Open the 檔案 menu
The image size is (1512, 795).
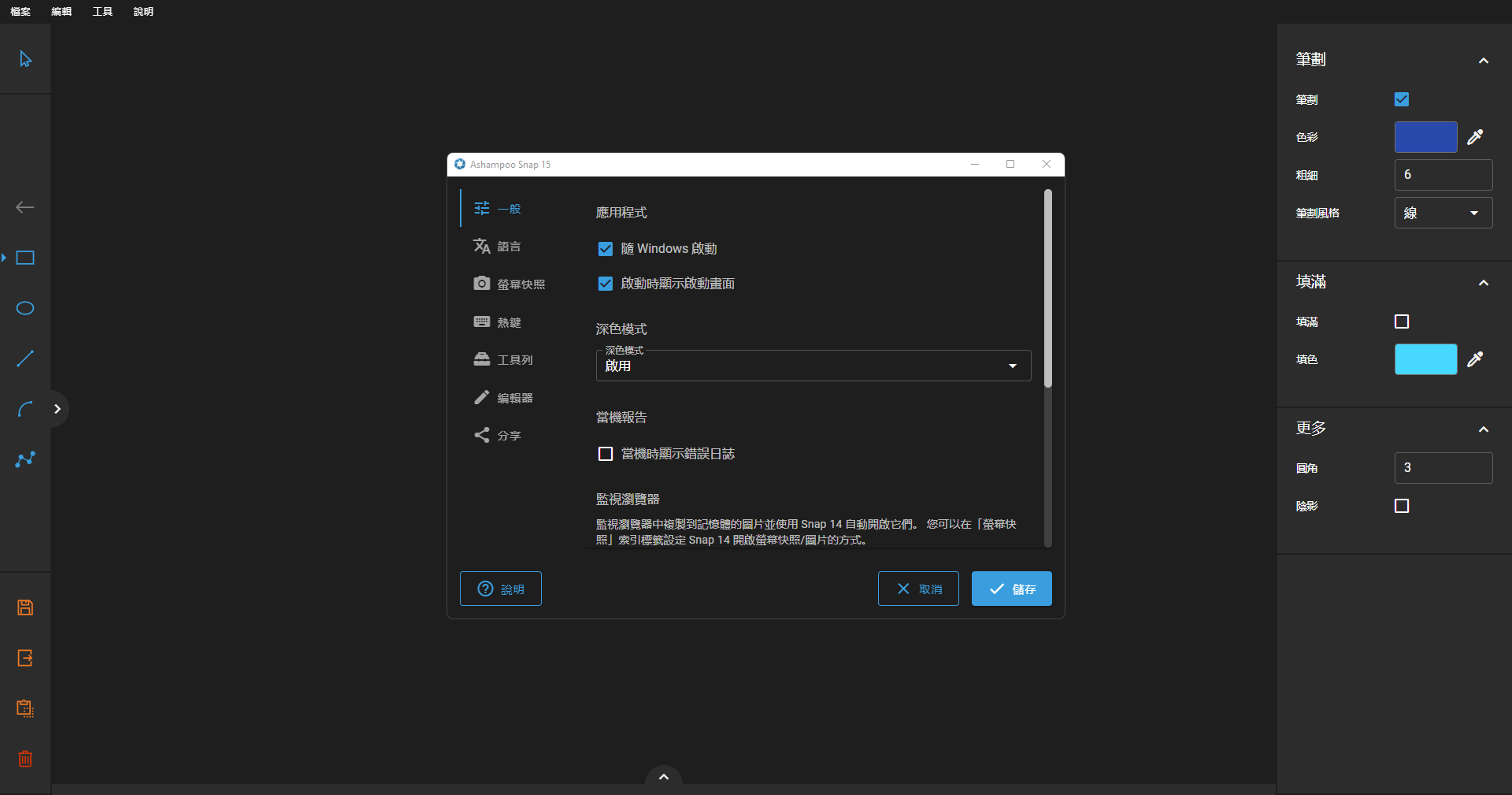pos(20,11)
